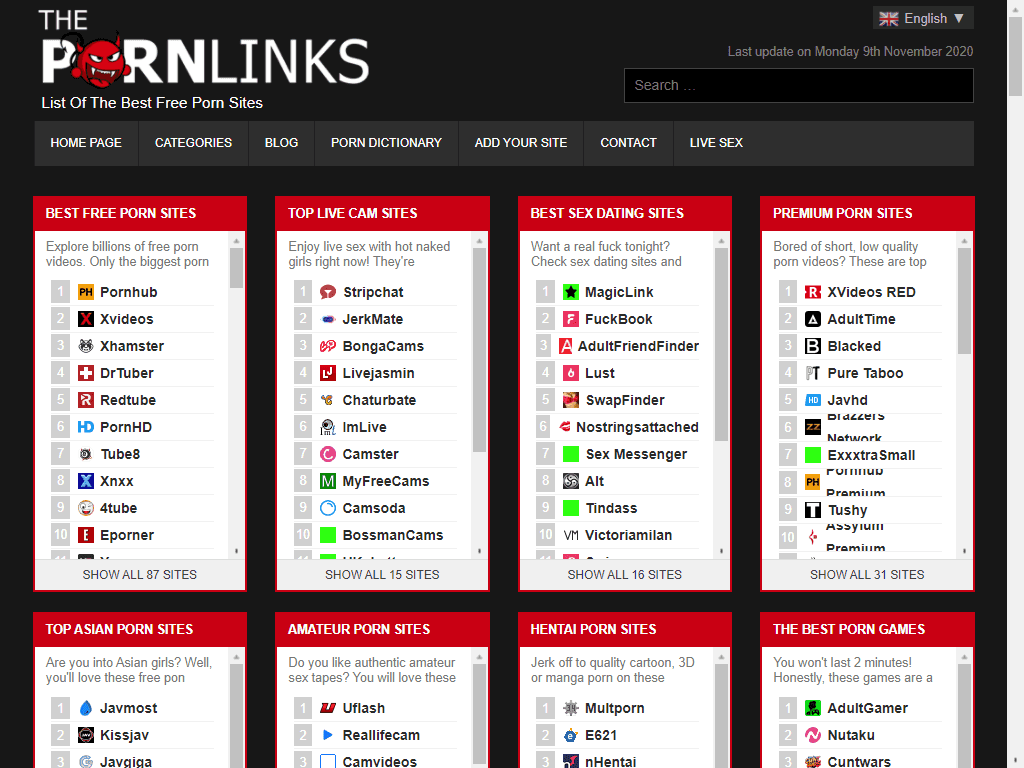Image resolution: width=1024 pixels, height=768 pixels.
Task: Click SHOW ALL 87 SITES
Action: coord(140,574)
